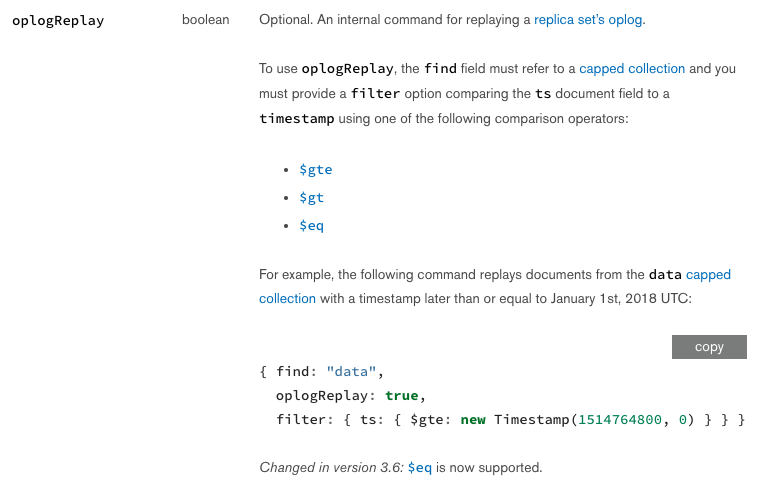Click the oplogReplay field name in the left column

pos(58,20)
